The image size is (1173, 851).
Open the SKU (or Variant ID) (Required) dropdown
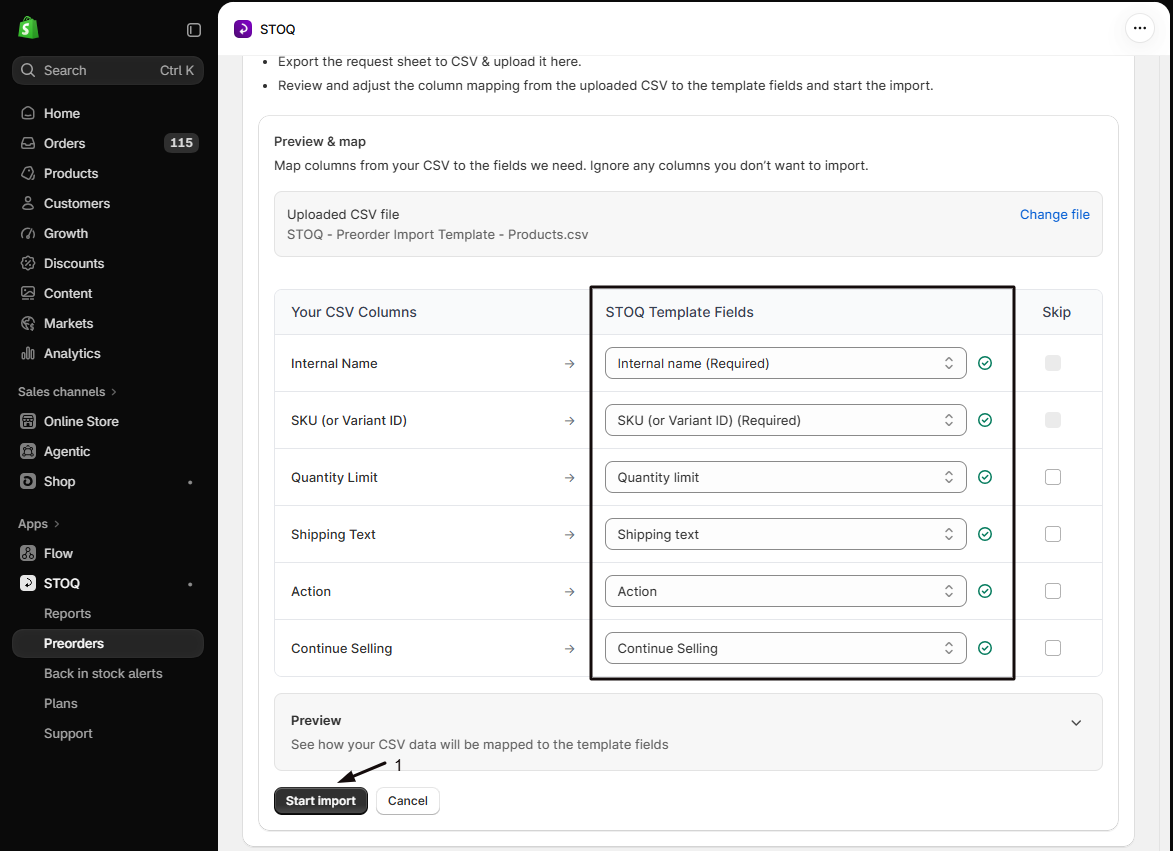(x=785, y=420)
